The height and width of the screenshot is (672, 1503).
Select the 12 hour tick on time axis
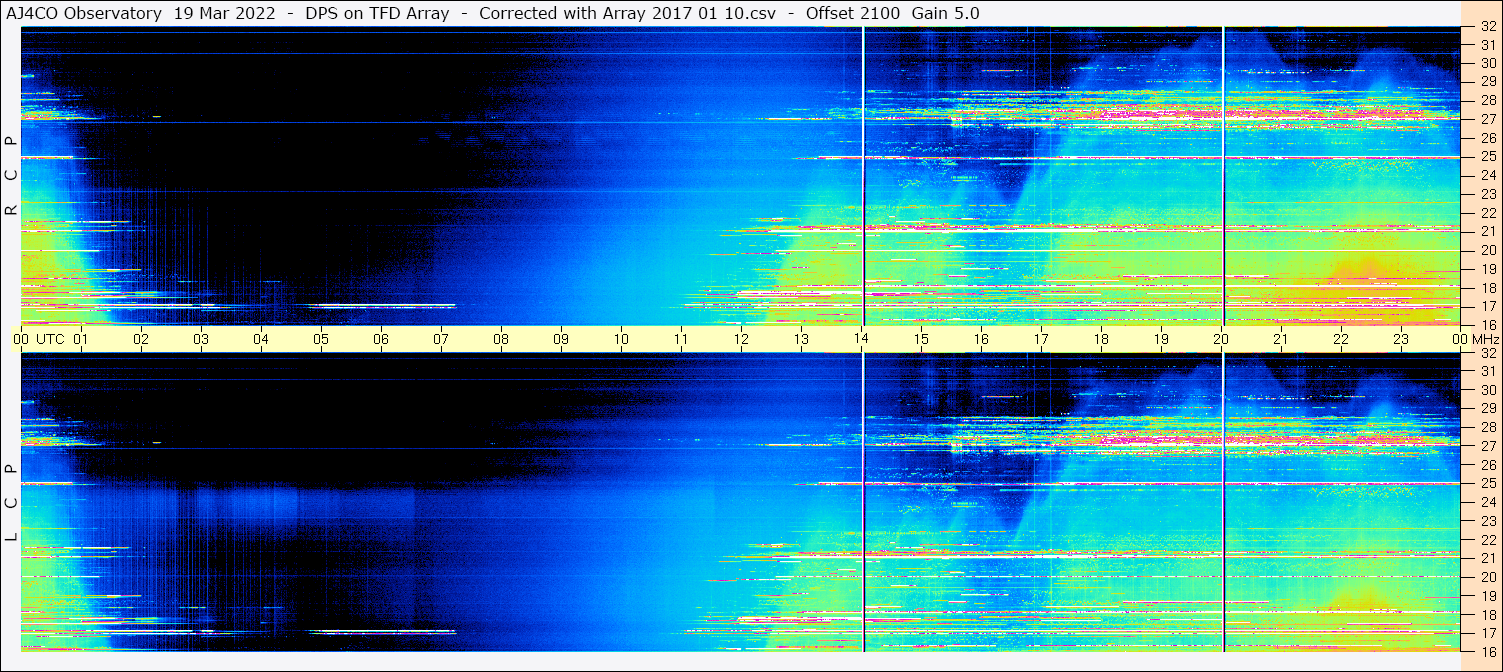tap(741, 339)
